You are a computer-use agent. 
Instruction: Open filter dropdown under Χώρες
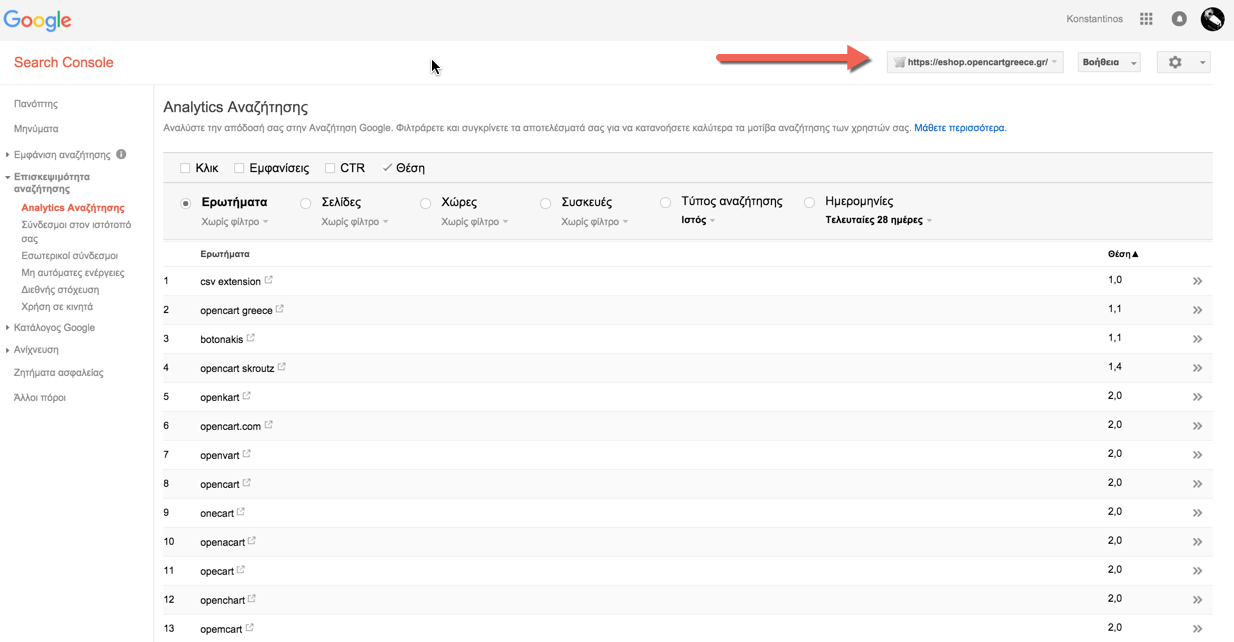(475, 222)
